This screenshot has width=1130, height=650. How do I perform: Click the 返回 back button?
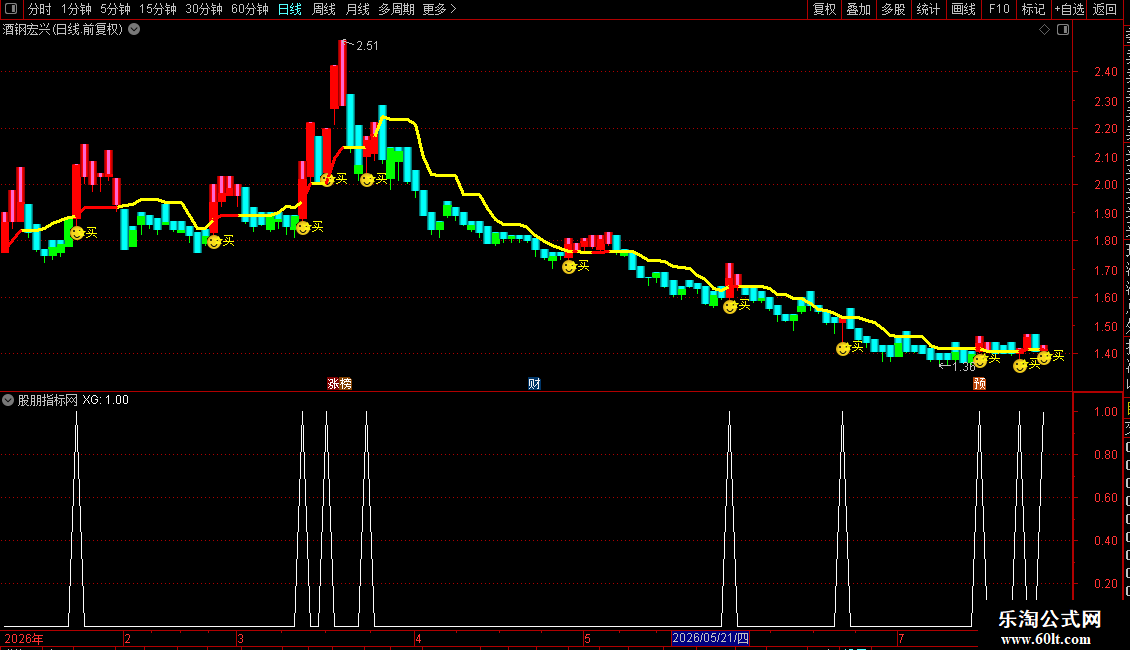(1104, 9)
